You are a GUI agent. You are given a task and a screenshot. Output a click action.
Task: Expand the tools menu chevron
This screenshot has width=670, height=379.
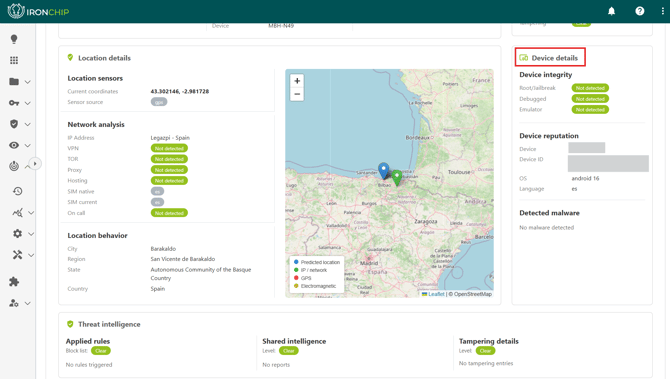[x=31, y=256]
